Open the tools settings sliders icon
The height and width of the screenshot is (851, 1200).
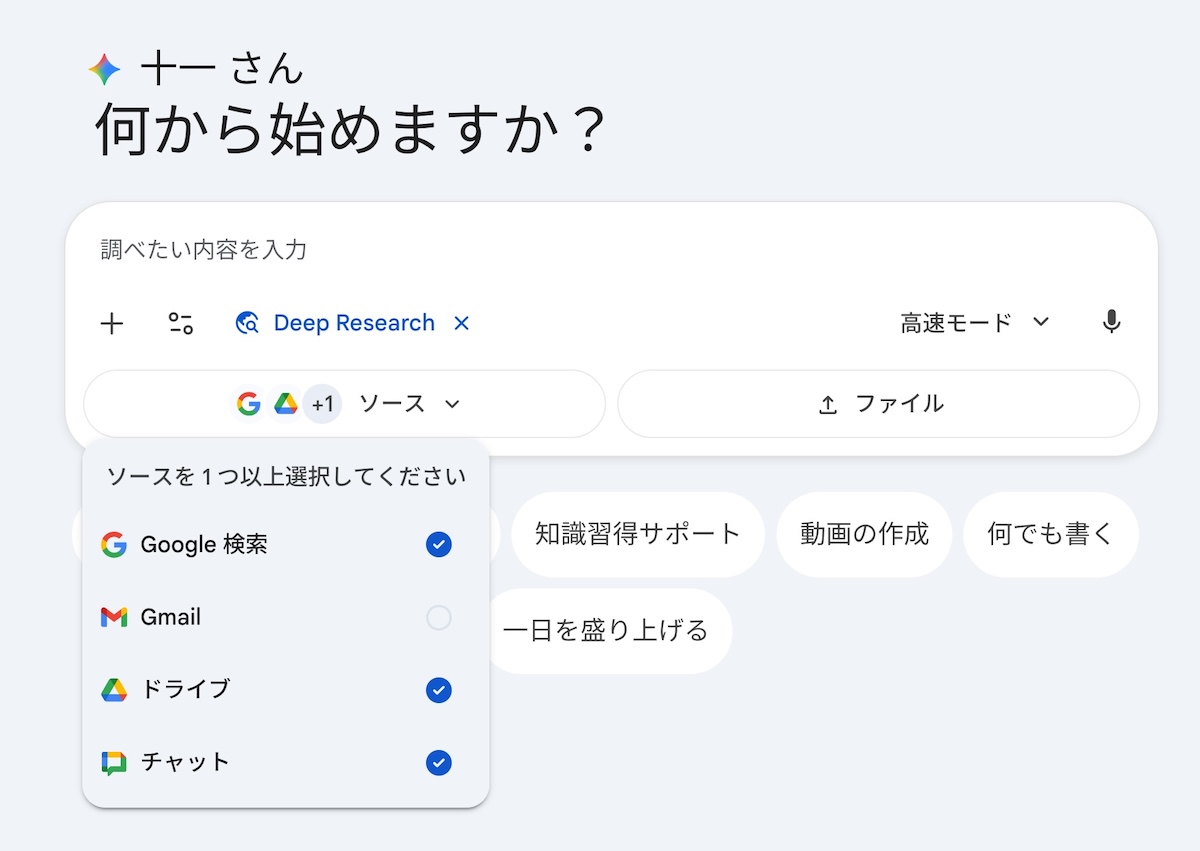[181, 323]
